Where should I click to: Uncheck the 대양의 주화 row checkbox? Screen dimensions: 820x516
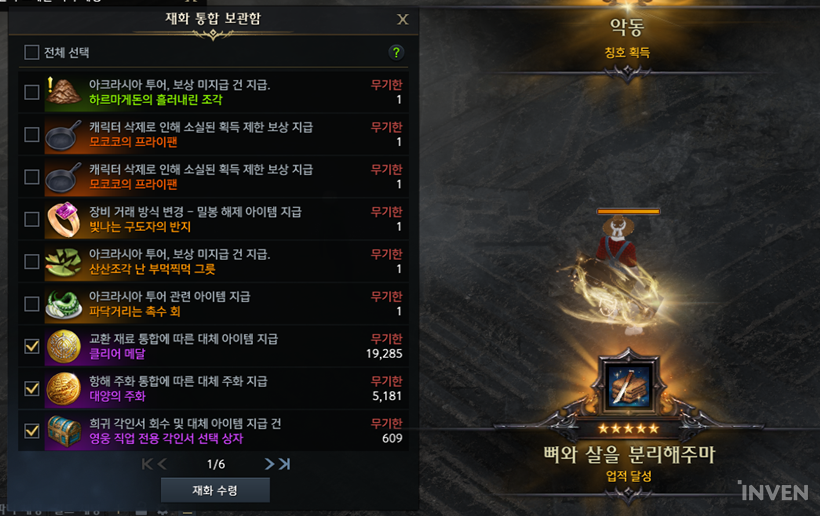point(32,388)
